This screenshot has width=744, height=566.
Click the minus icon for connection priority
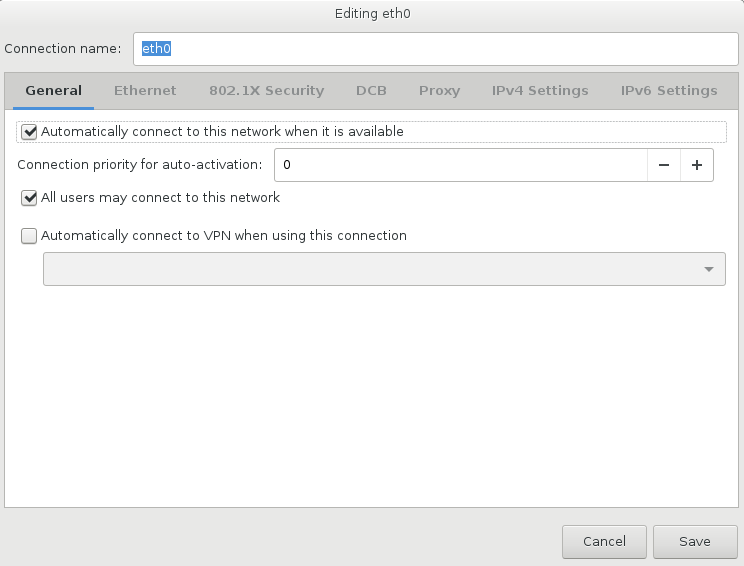point(664,165)
